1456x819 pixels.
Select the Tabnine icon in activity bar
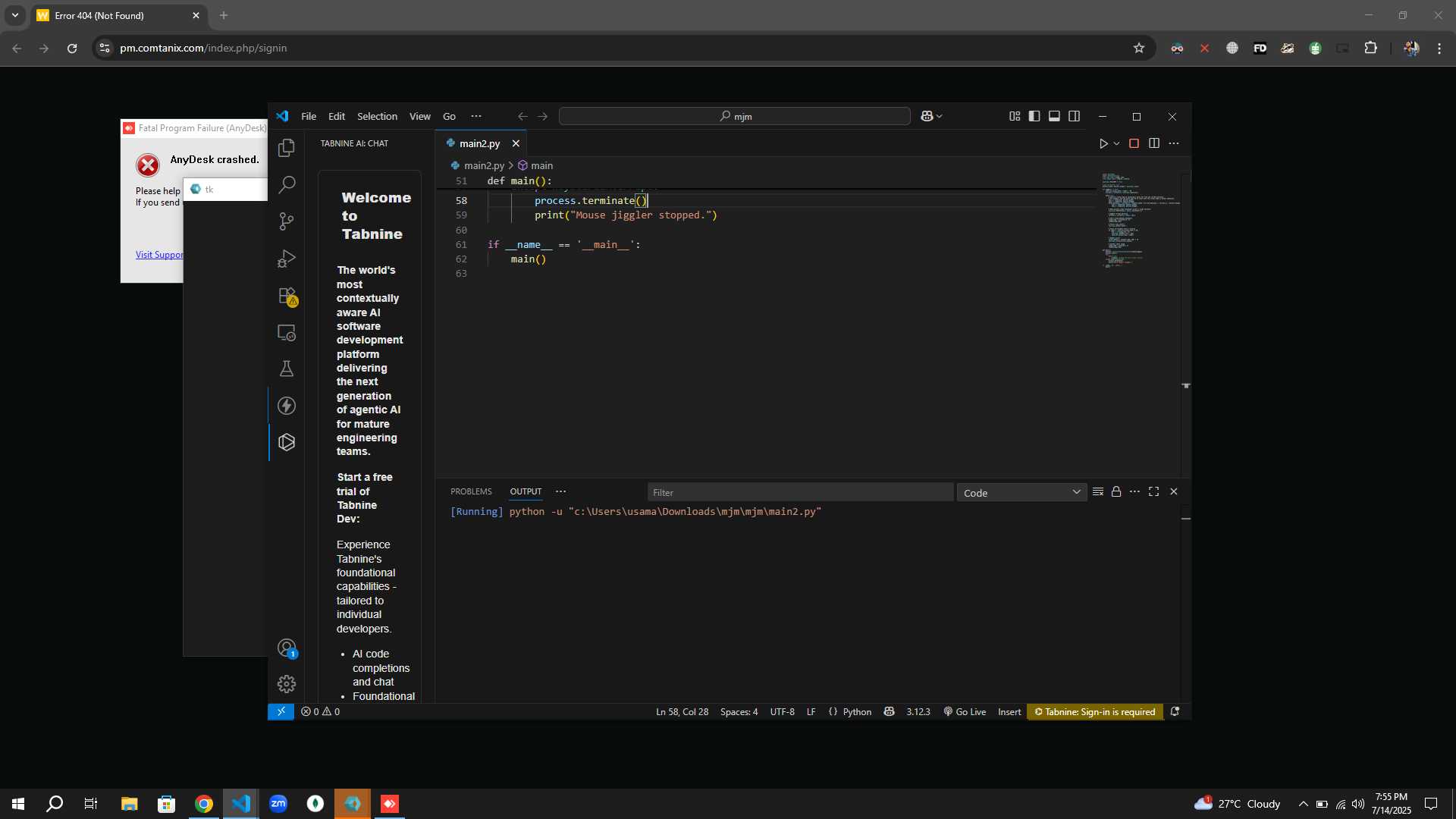click(287, 442)
